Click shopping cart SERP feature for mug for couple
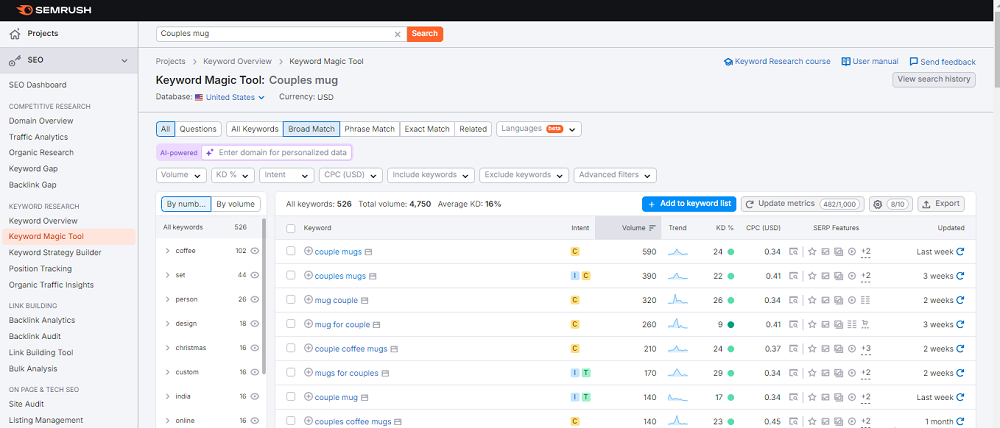 [865, 324]
